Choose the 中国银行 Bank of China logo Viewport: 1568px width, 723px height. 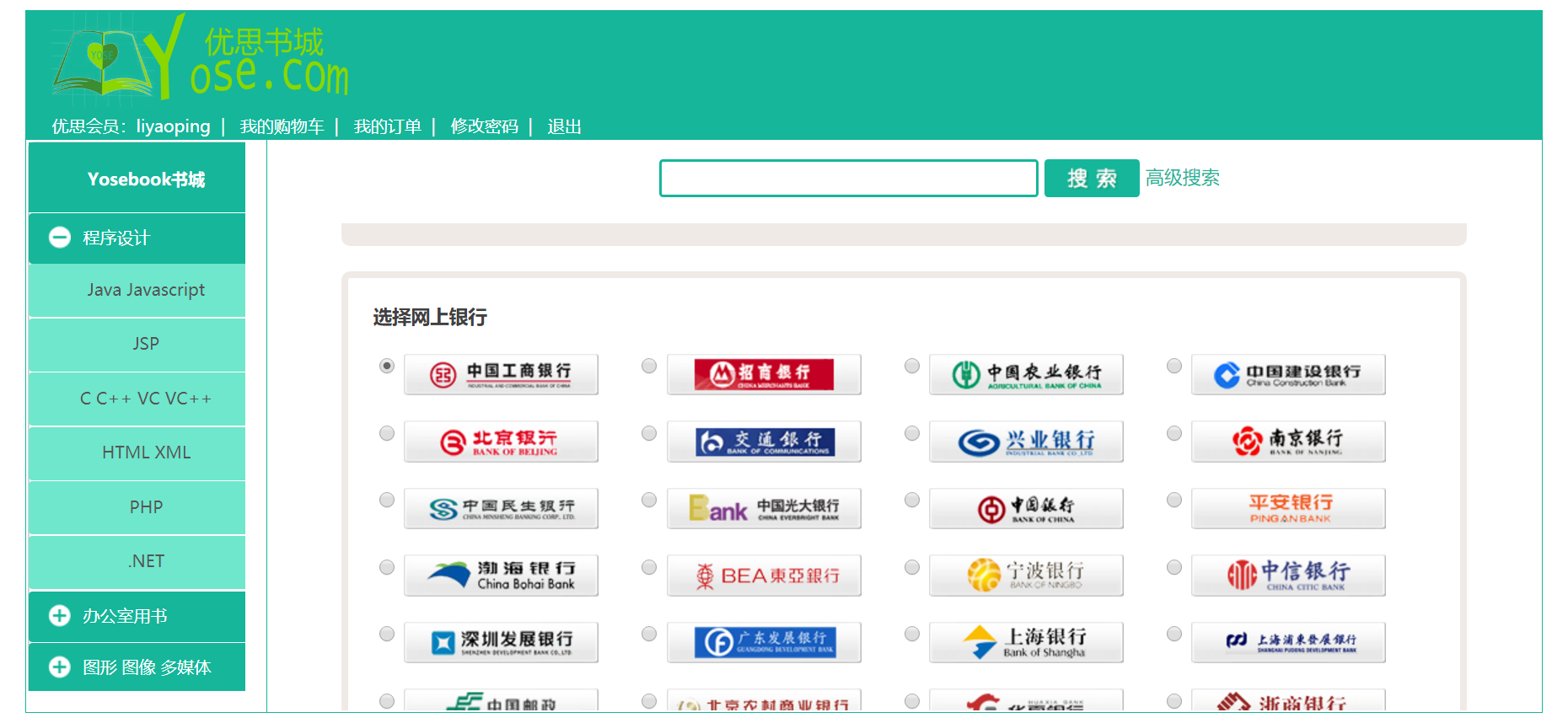tap(1026, 508)
